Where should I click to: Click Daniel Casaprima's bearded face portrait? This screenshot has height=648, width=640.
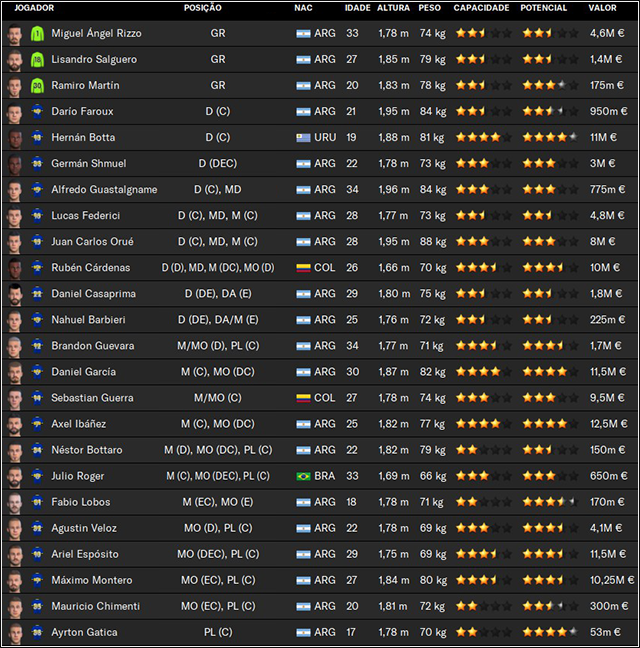(15, 294)
